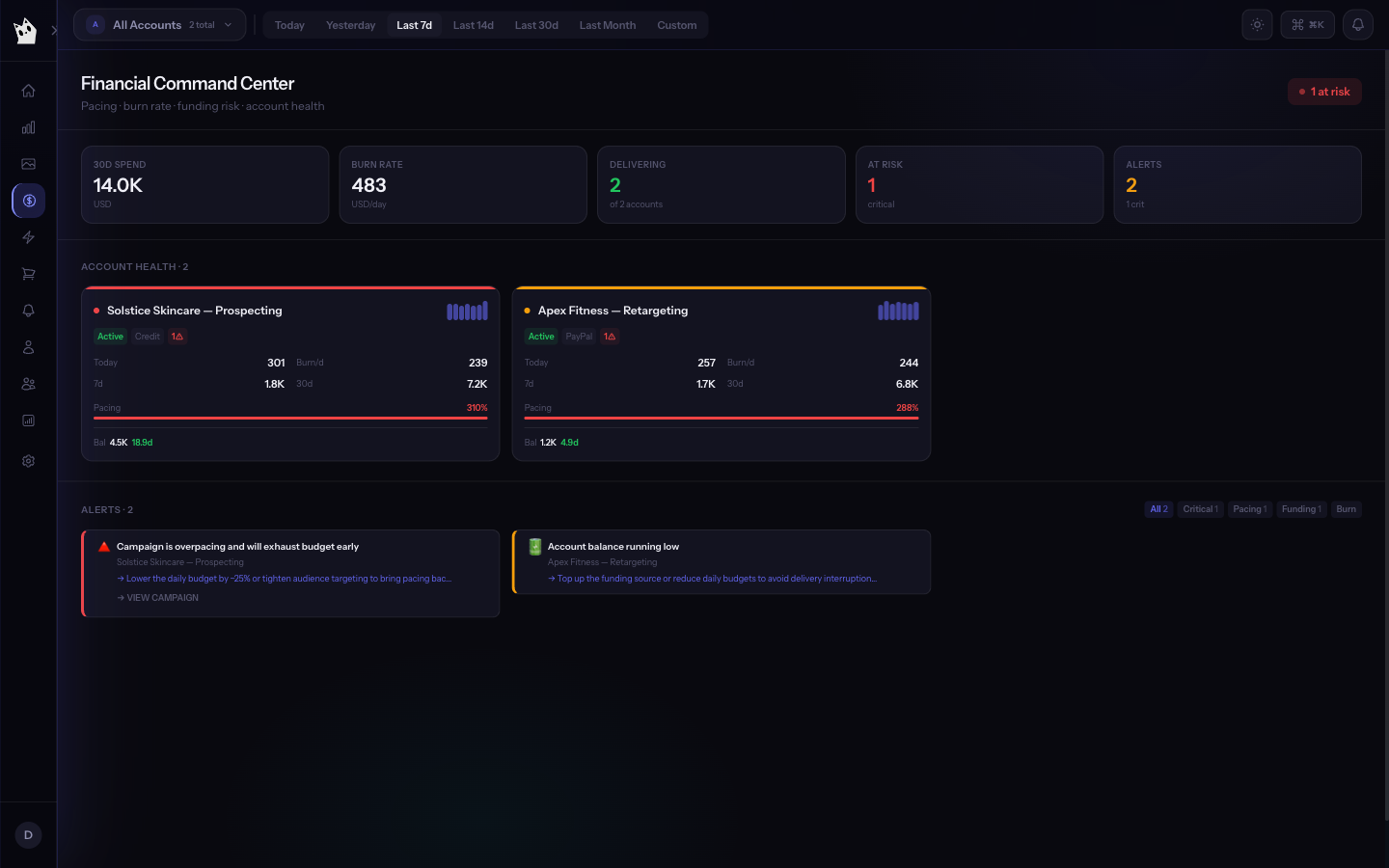
Task: Open the command palette ⌘K button
Action: (x=1307, y=25)
